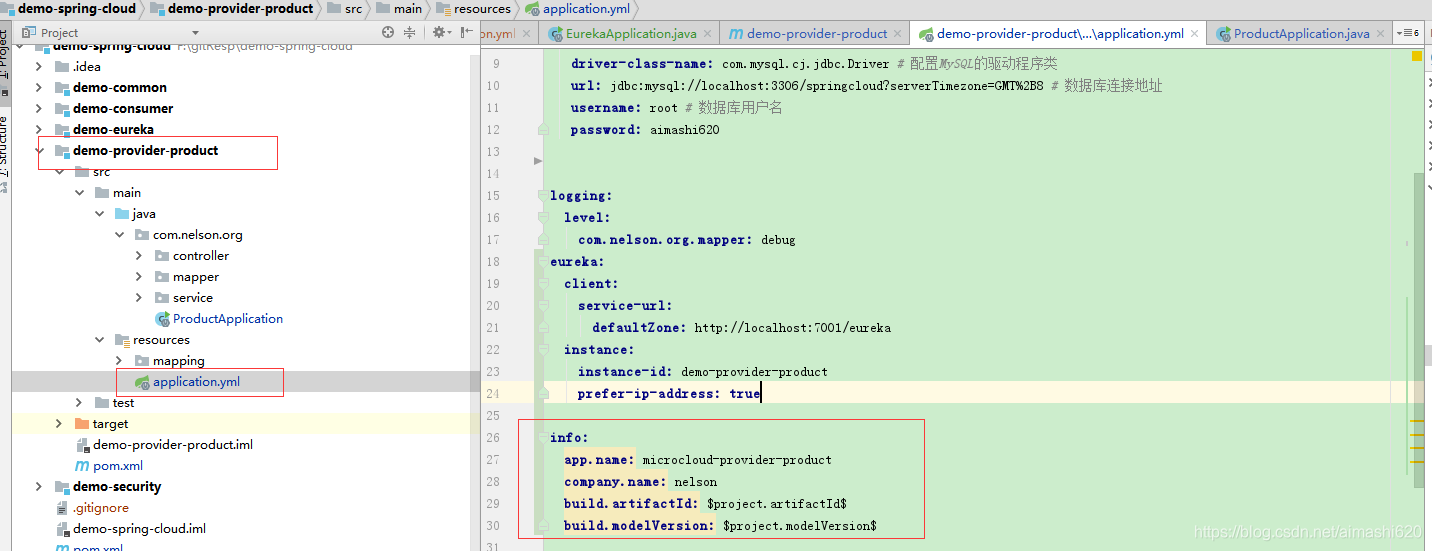The width and height of the screenshot is (1432, 551).
Task: Close the demo-provider-product Maven tab
Action: 898,34
